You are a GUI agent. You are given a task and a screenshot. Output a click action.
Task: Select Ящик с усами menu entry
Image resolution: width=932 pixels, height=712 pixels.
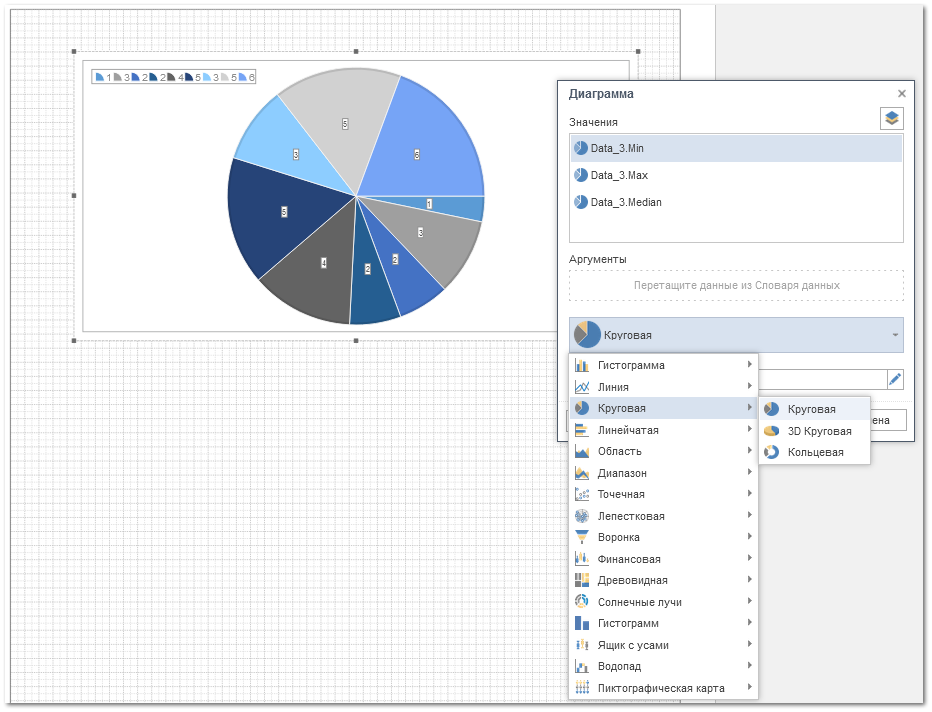pos(633,645)
